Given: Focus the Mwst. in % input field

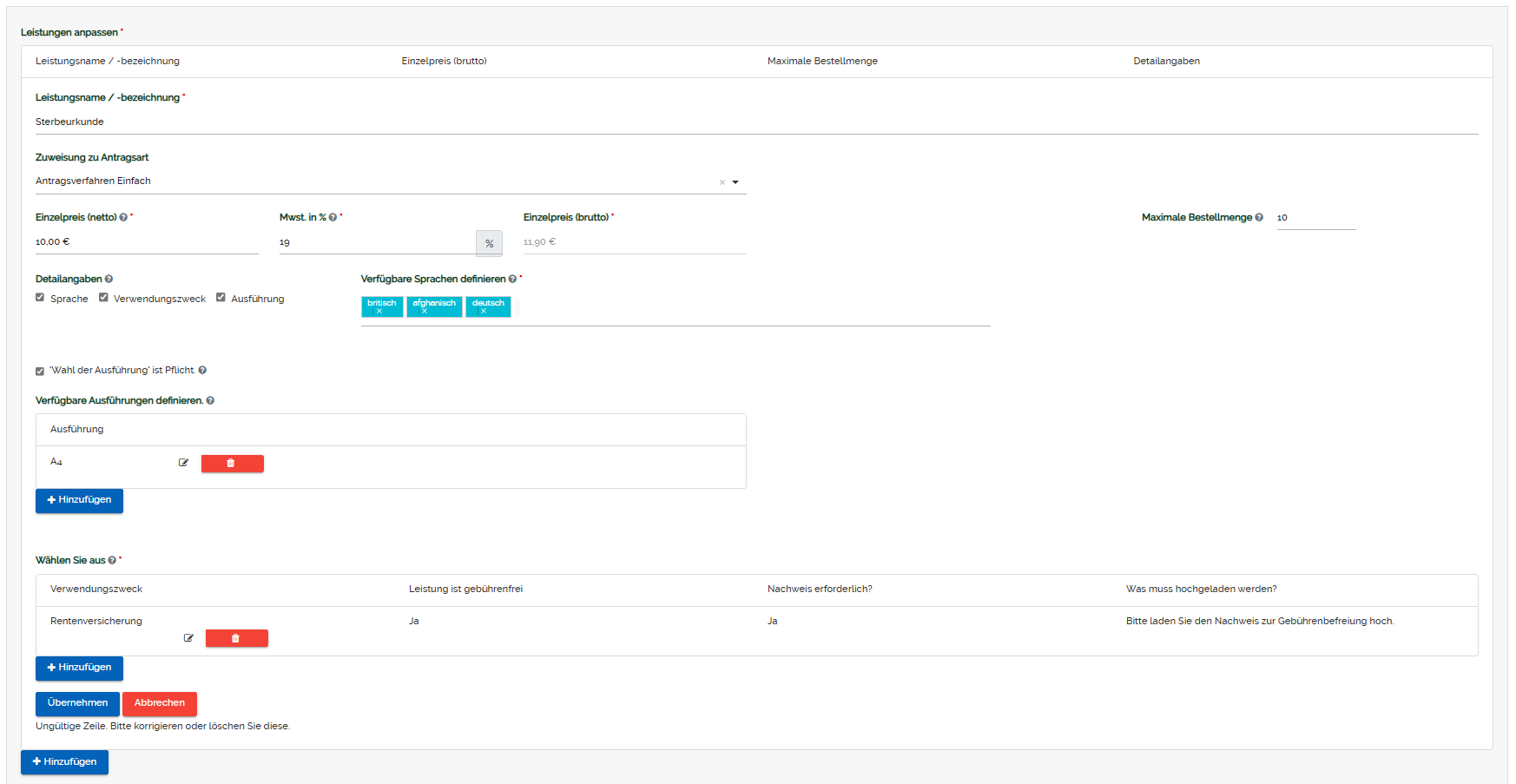Looking at the screenshot, I should [x=376, y=242].
